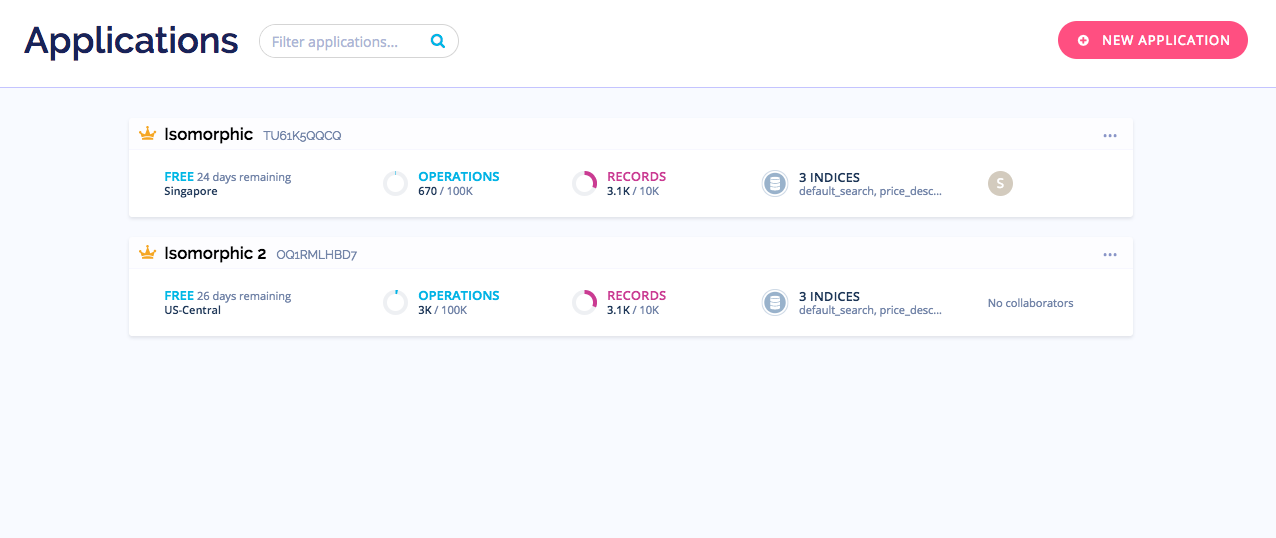This screenshot has width=1276, height=538.
Task: Open the three-dot menu for Isomorphic
Action: click(x=1109, y=135)
